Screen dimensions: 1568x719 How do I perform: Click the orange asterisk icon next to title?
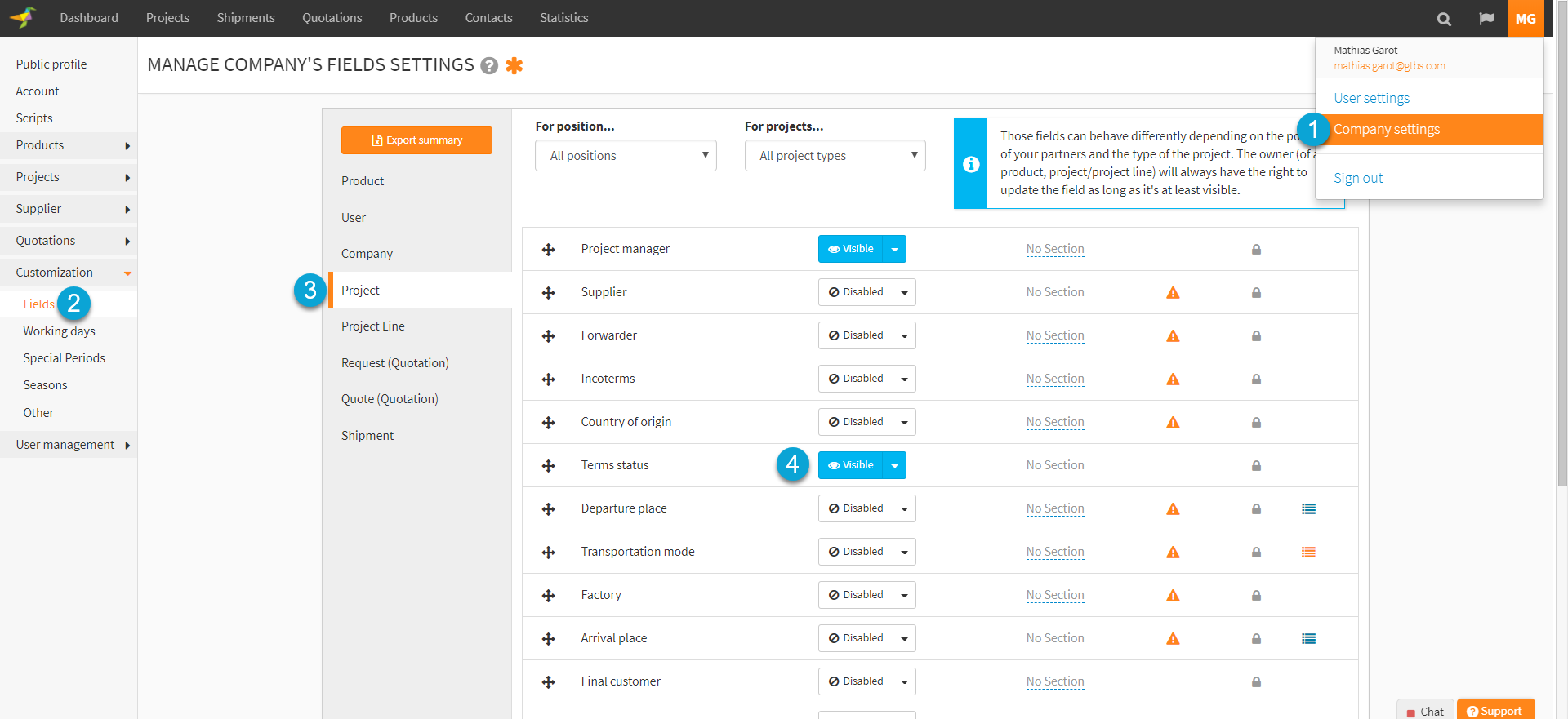[514, 65]
